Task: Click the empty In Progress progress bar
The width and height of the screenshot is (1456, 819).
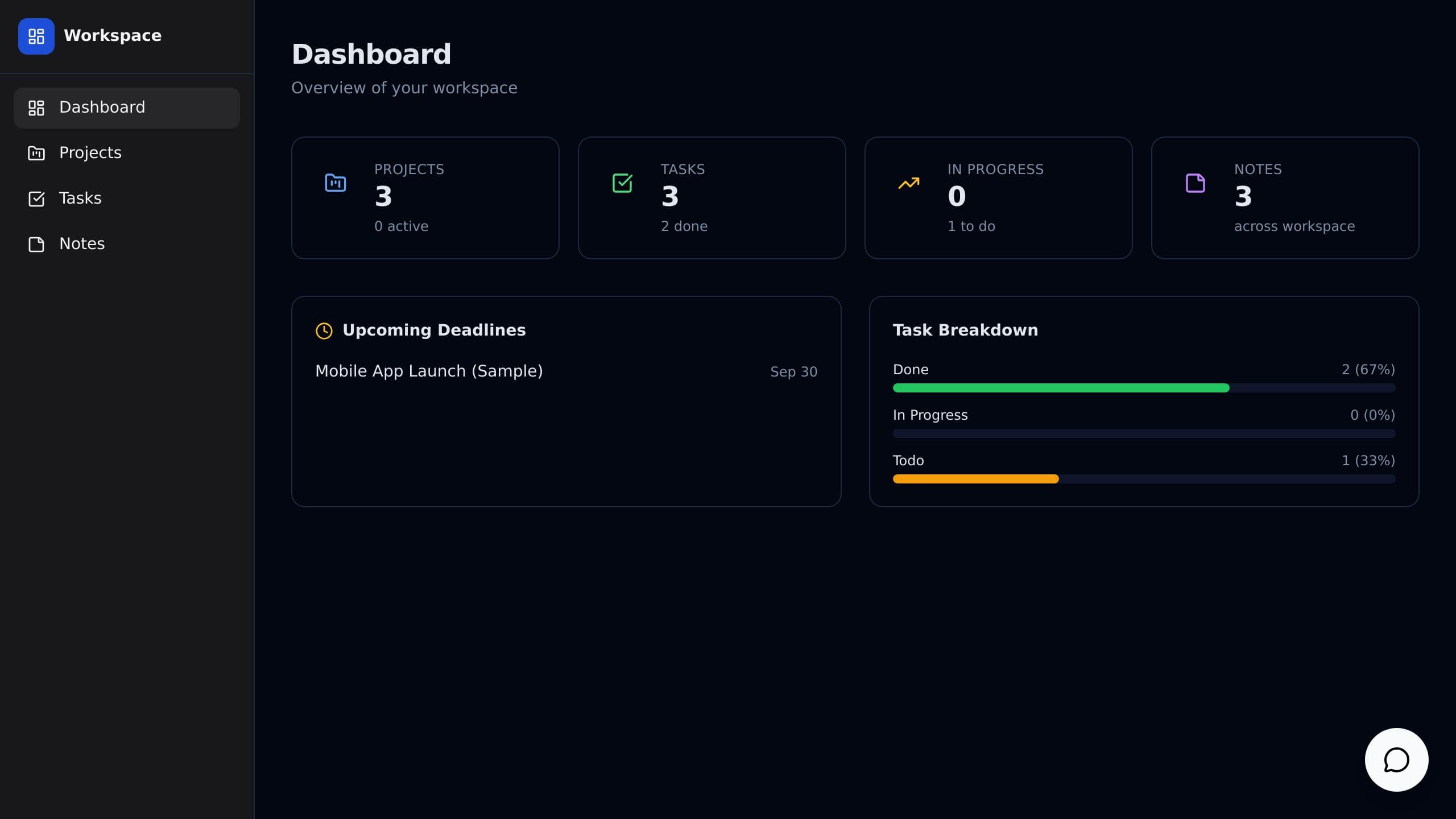Action: pos(1144,433)
